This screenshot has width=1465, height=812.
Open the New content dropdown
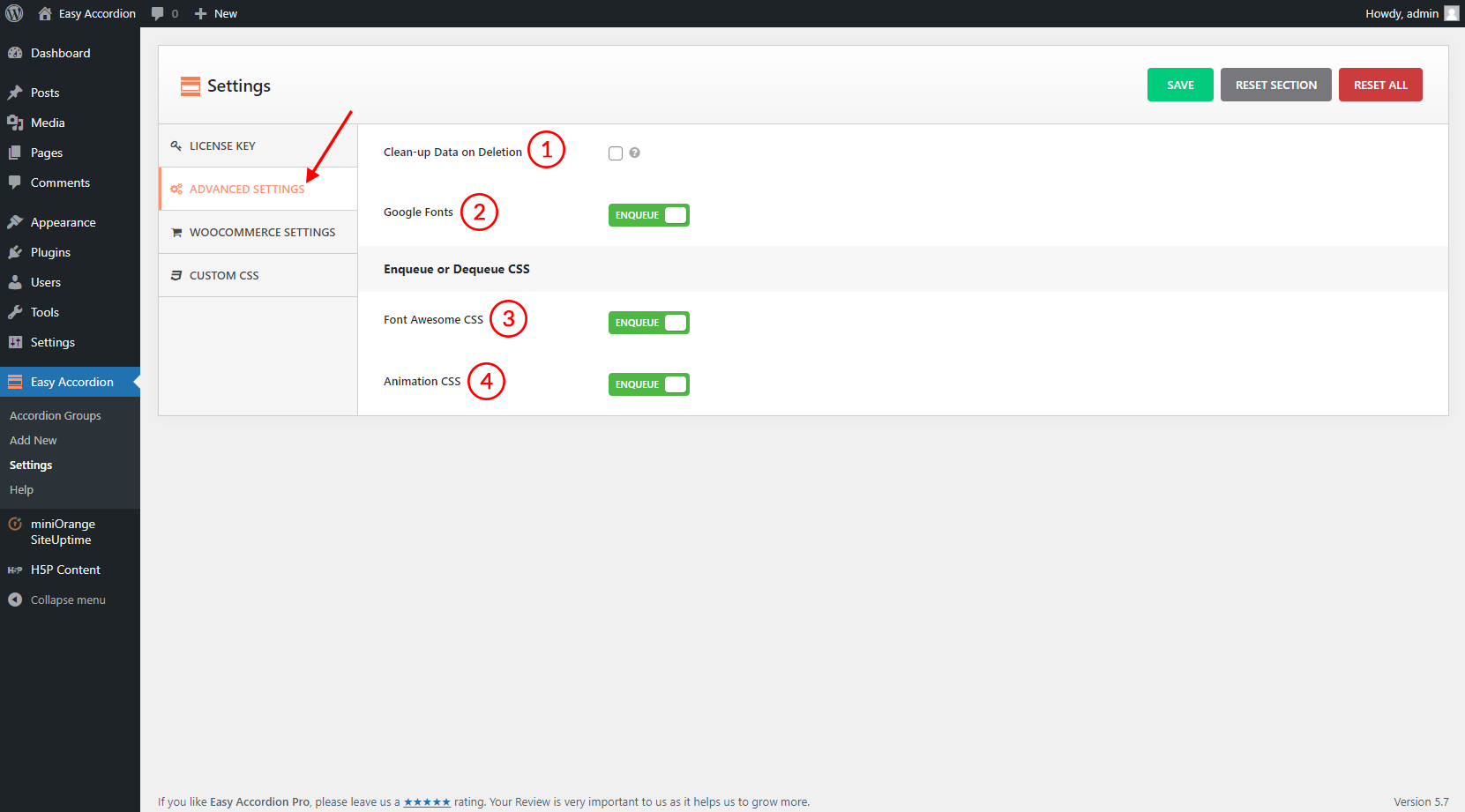[216, 13]
